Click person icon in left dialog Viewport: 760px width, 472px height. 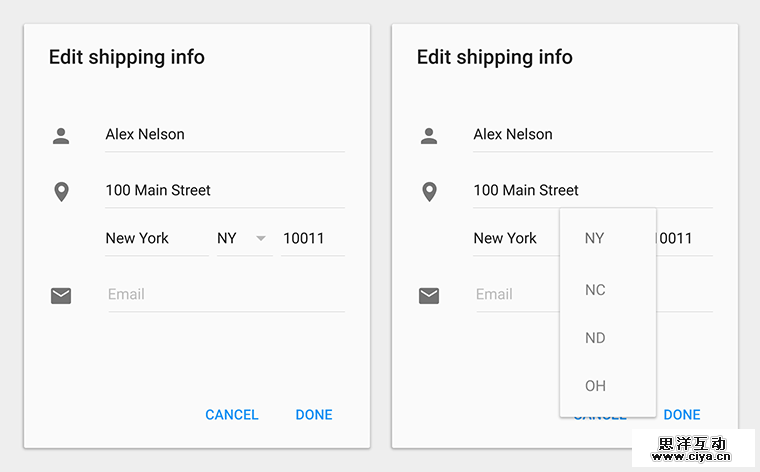[61, 135]
